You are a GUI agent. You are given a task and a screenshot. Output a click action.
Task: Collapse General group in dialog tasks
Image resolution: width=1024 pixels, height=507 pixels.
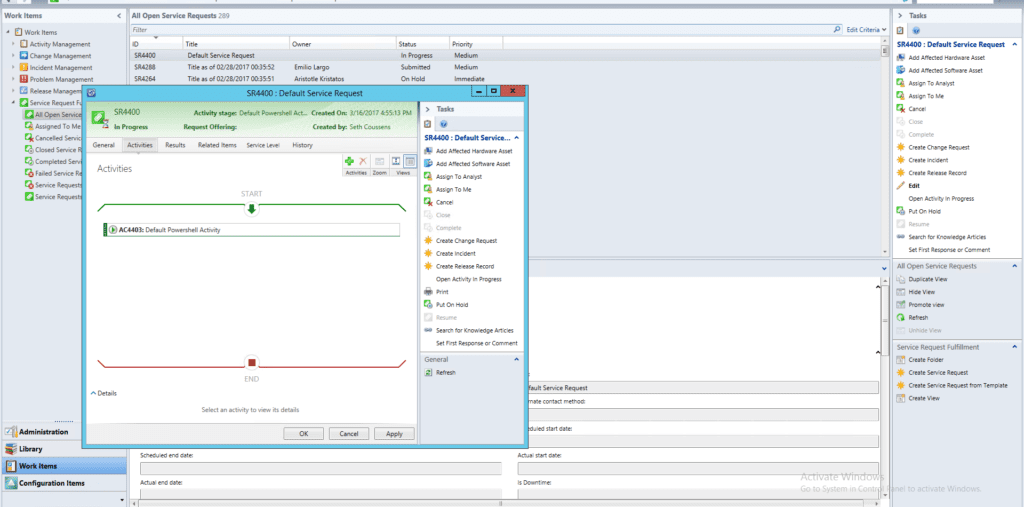coord(517,359)
